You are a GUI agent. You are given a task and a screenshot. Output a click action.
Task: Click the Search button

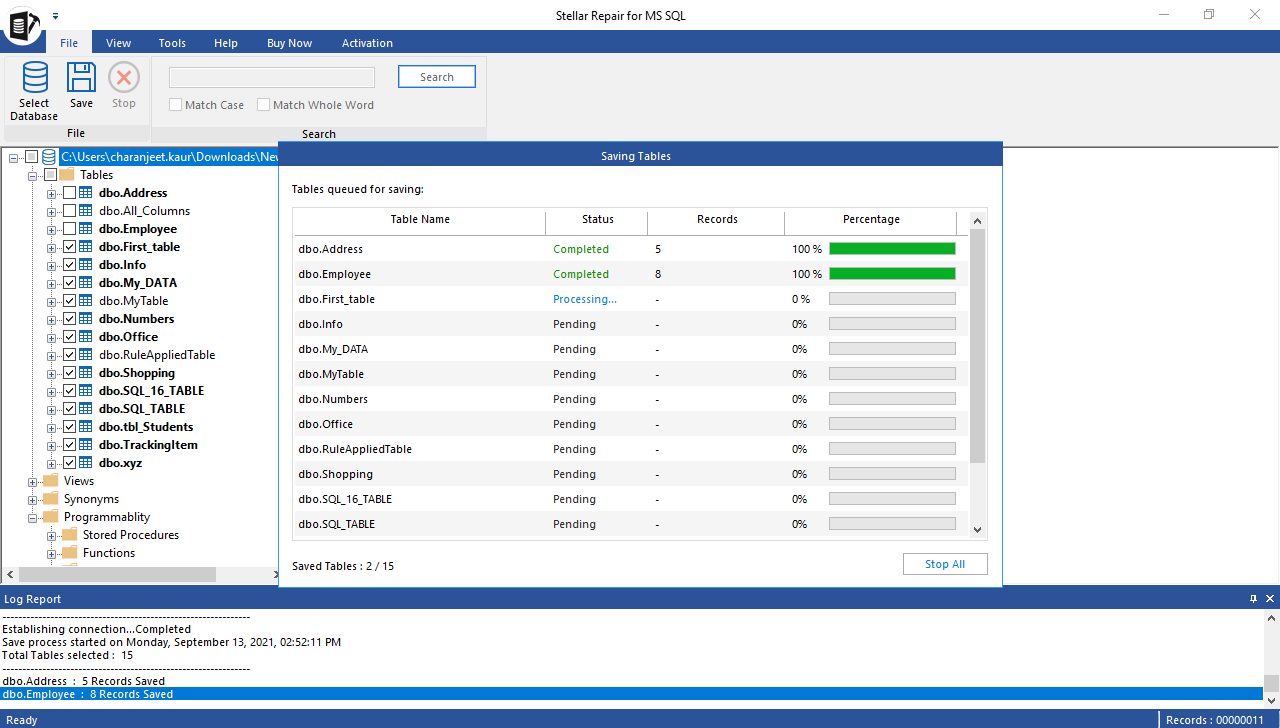pyautogui.click(x=437, y=77)
